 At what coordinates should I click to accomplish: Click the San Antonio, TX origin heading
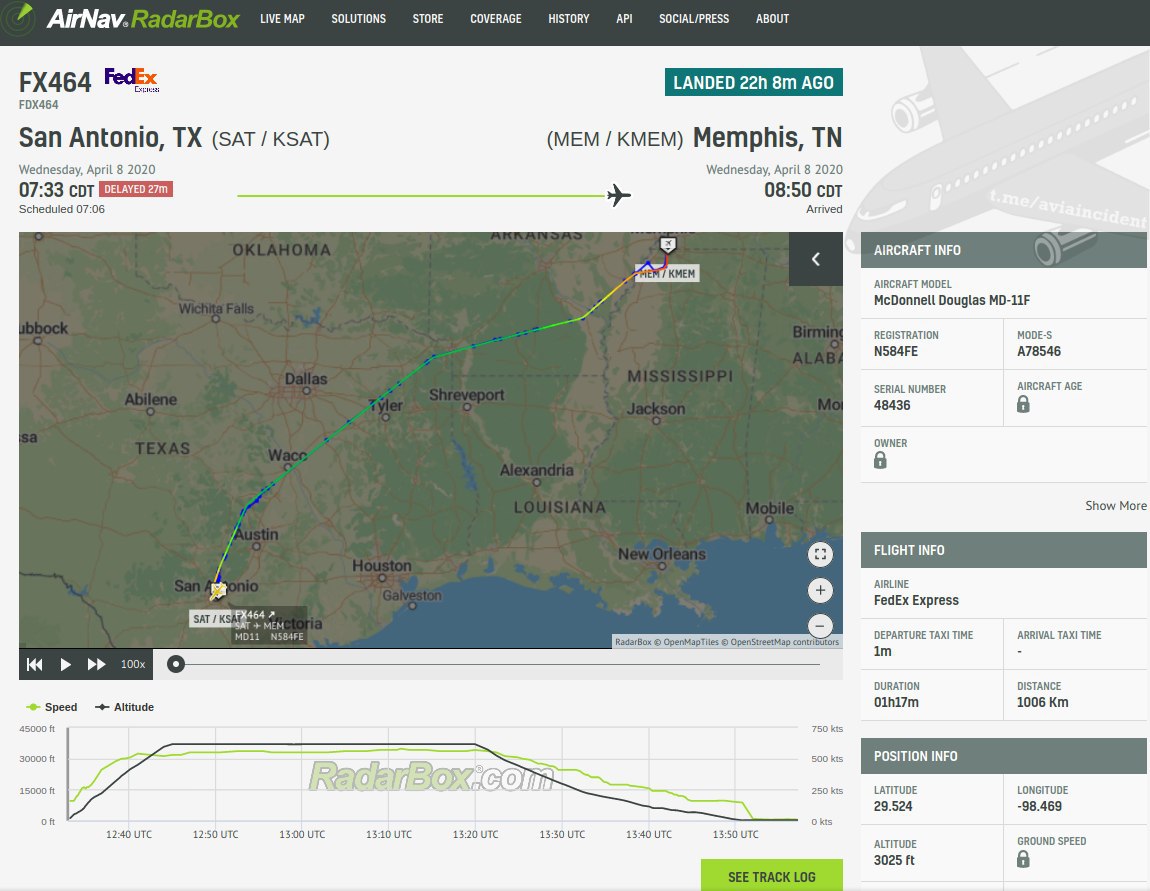[x=110, y=138]
